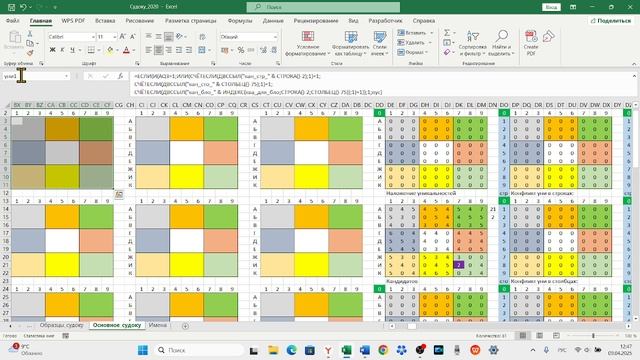Click the Wrap Text icon
640x360 pixels.
(x=202, y=37)
